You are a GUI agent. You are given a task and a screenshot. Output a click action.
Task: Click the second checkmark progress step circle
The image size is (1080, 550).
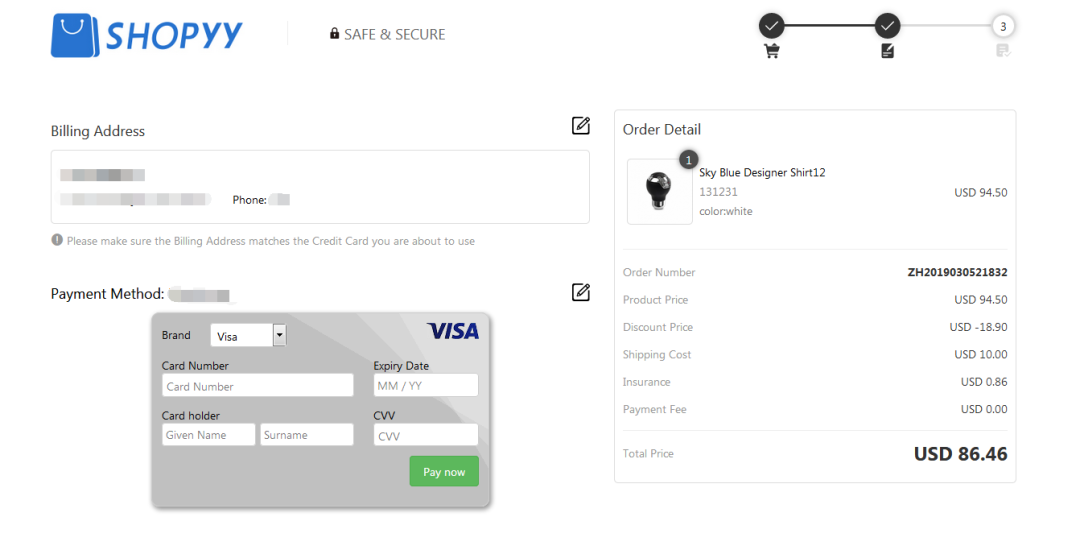click(x=887, y=26)
